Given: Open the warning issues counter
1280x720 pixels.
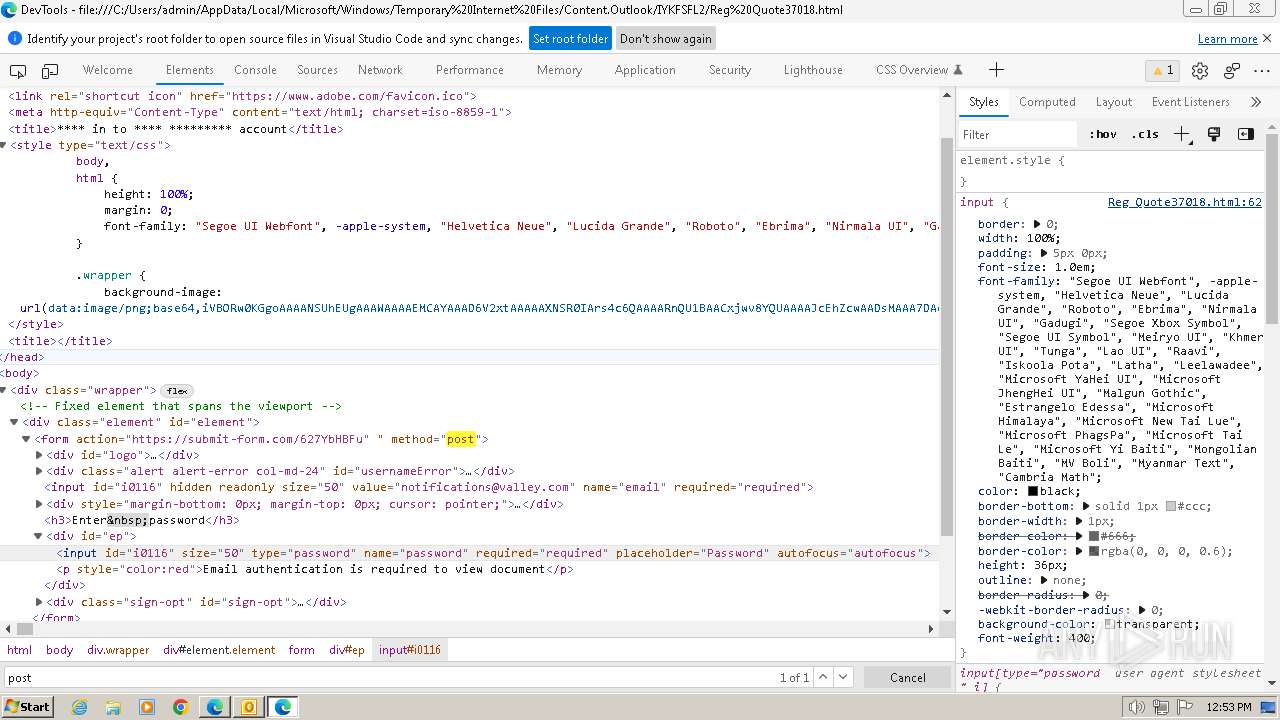Looking at the screenshot, I should (1162, 70).
